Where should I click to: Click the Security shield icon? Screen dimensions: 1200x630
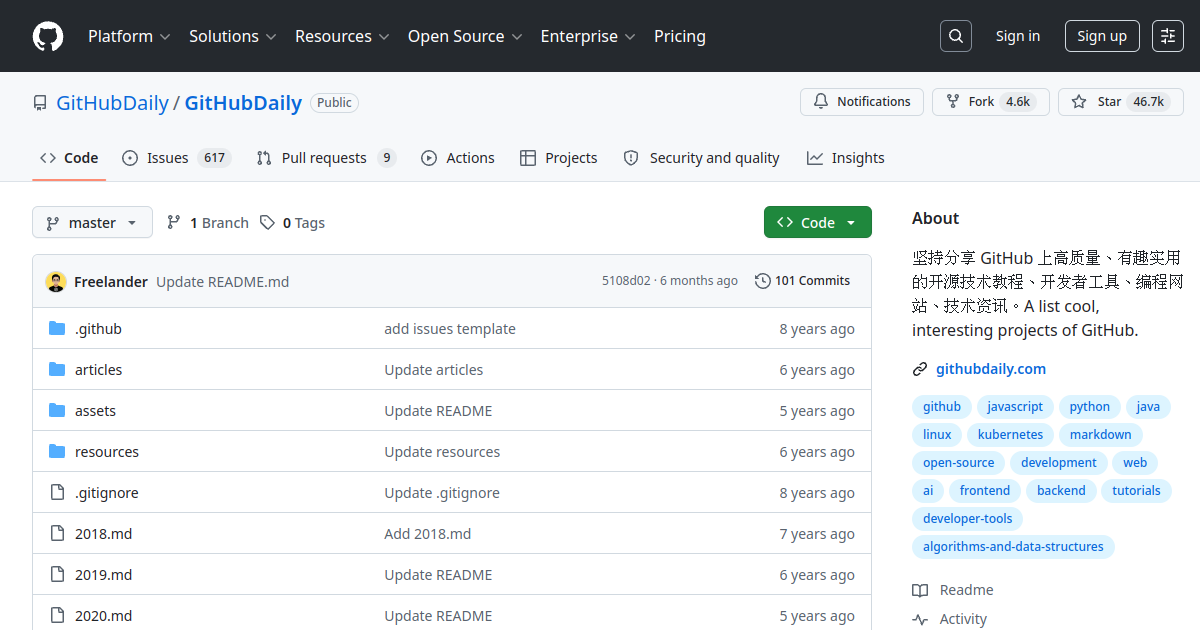[631, 158]
